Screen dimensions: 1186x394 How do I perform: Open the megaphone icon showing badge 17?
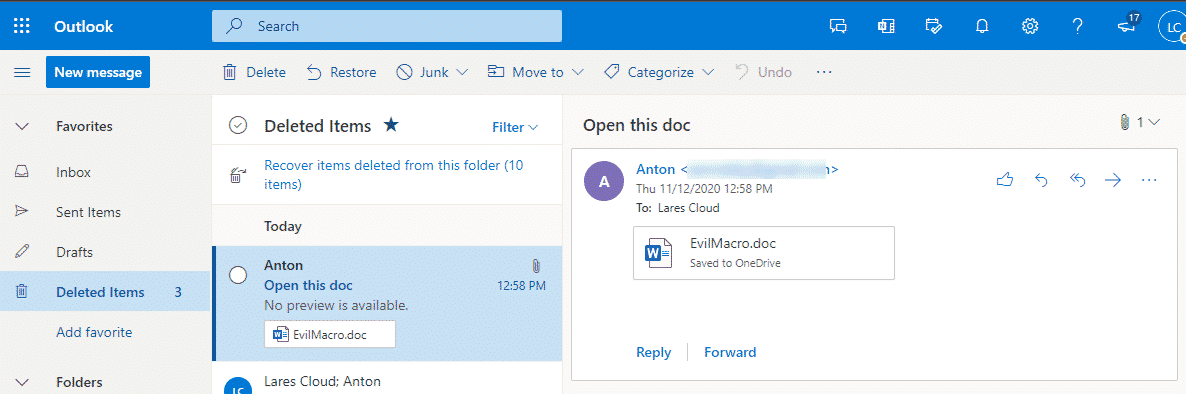(x=1127, y=25)
